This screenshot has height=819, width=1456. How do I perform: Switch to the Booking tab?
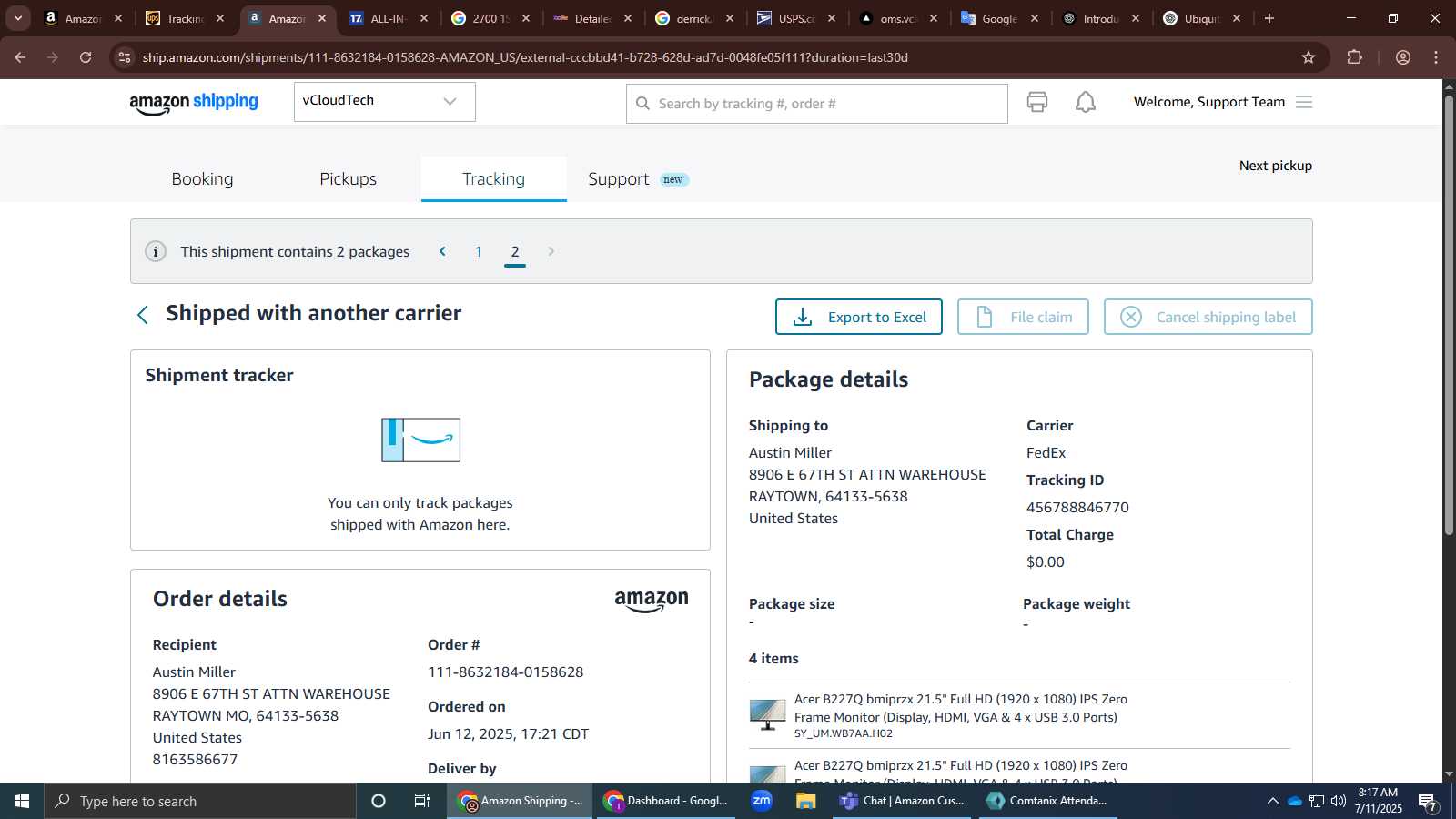click(202, 179)
